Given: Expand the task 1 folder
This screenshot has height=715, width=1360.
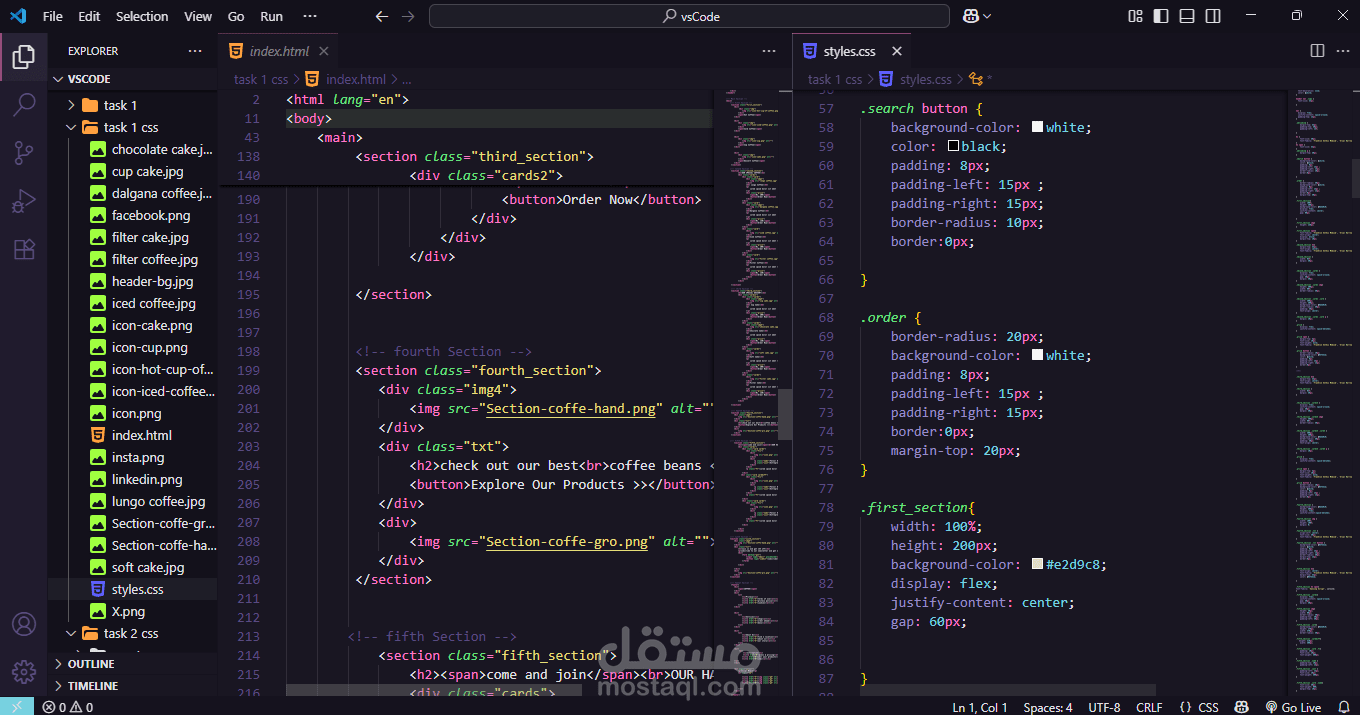Looking at the screenshot, I should click(x=120, y=105).
